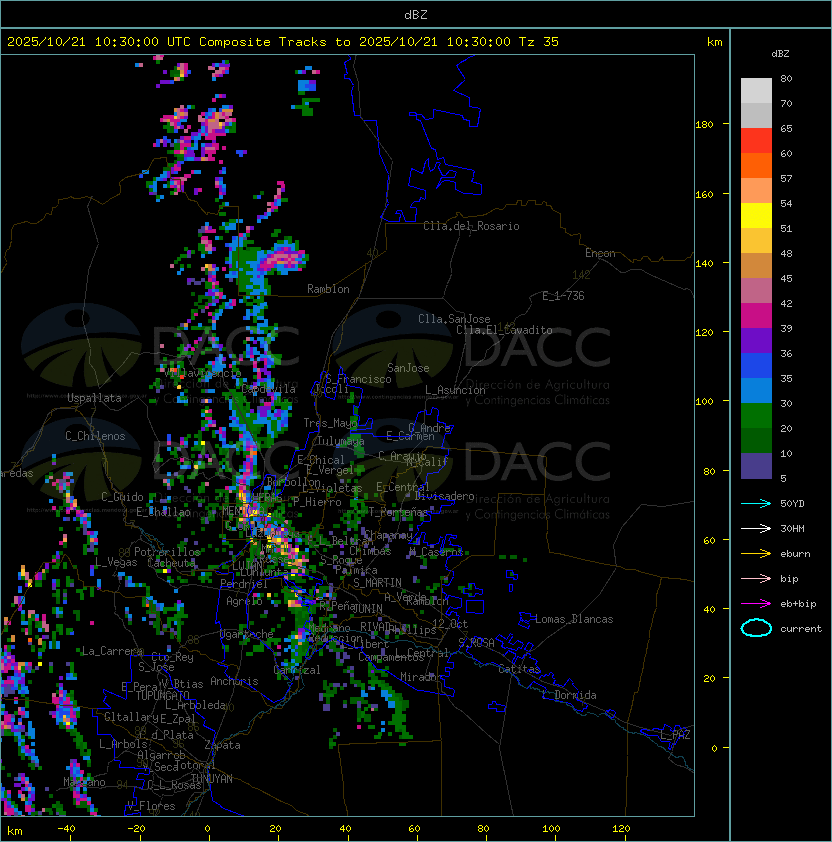Click the 'La_Carrera' map label
The height and width of the screenshot is (842, 832).
coord(113,651)
